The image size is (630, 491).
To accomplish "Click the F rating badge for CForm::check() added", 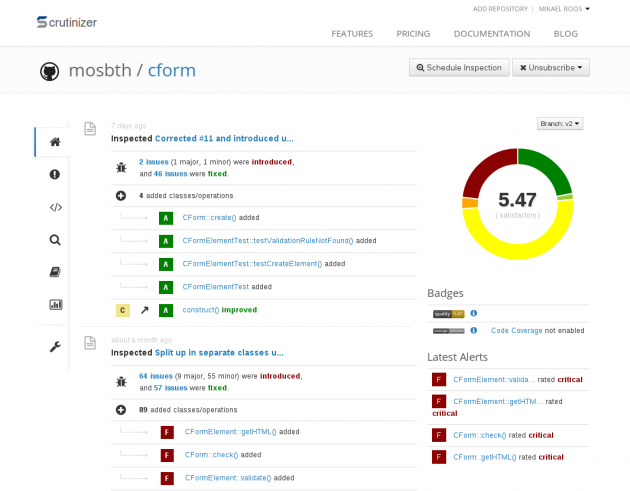I will click(167, 455).
